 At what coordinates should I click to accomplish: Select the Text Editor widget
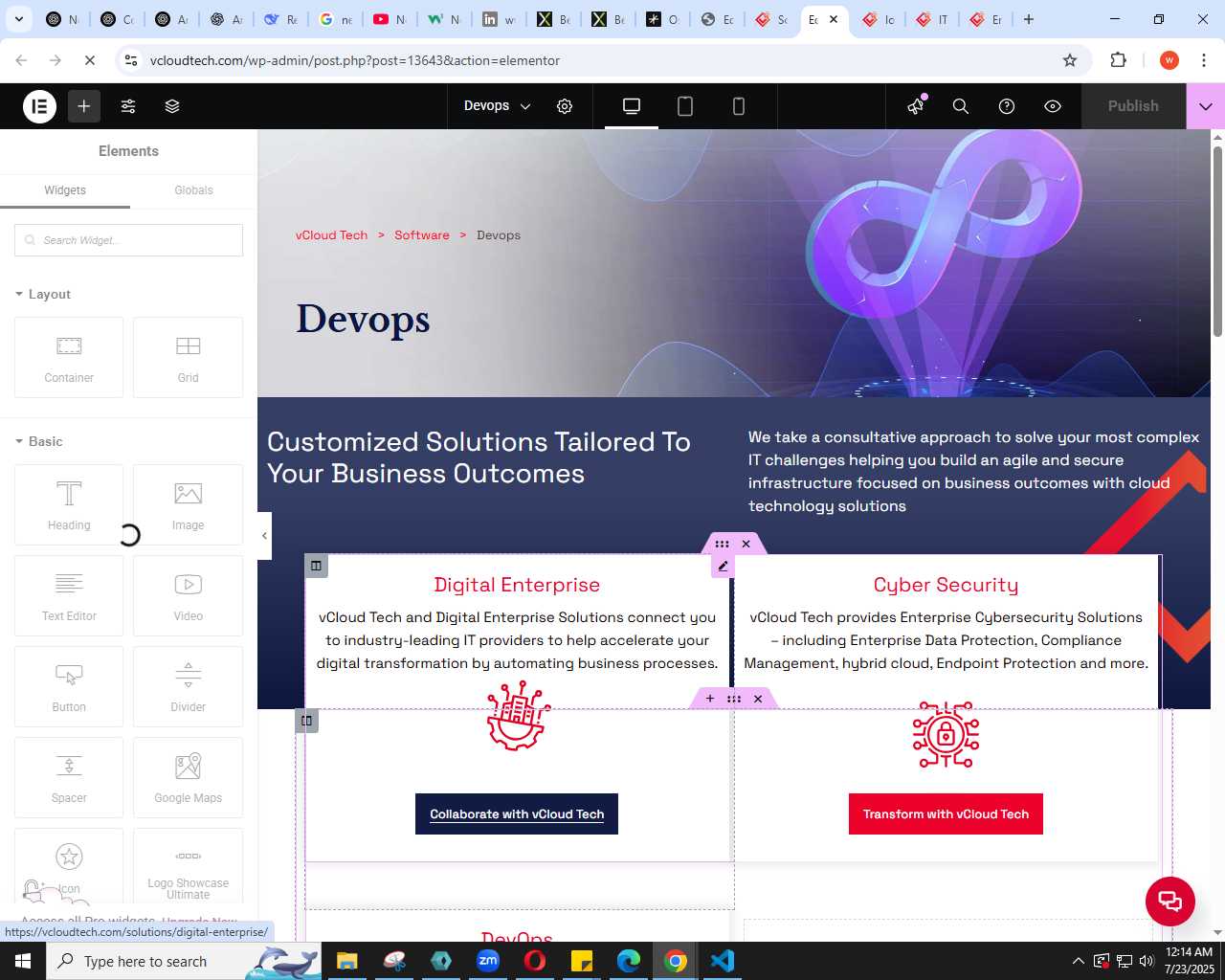69,595
